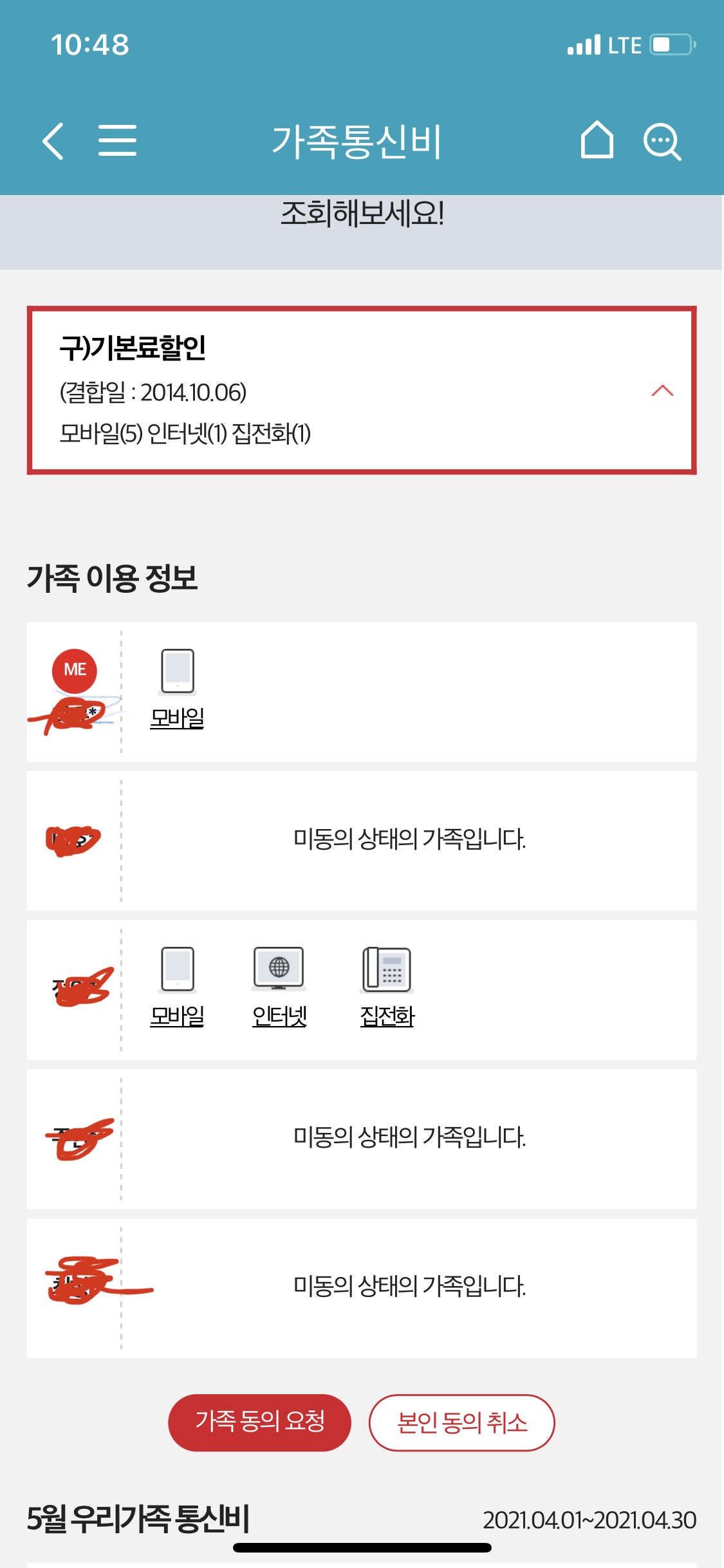Tap the 구)기본료할인 bundle card title
Screen dimensions: 724x1568
[x=133, y=348]
